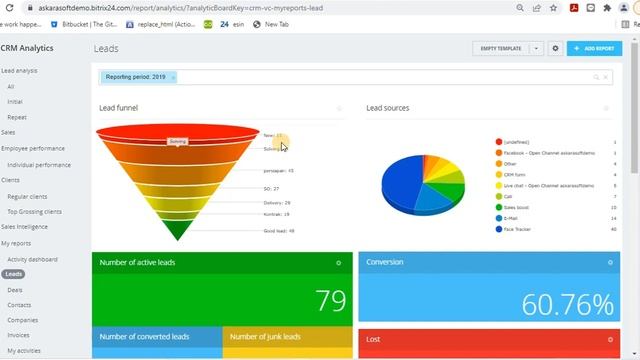Open Employee performance section

coord(33,148)
